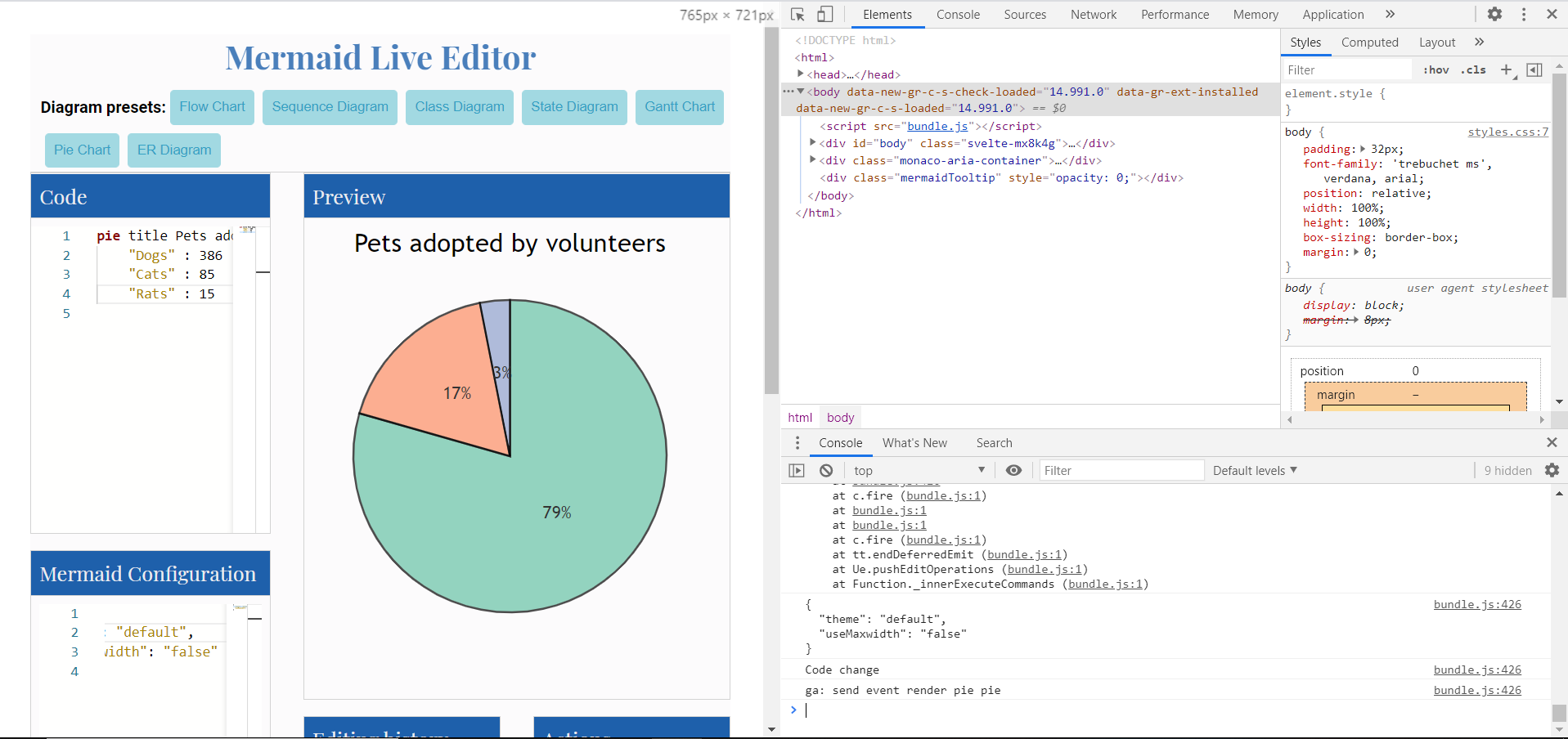
Task: Add new style rule plus icon
Action: pyautogui.click(x=1507, y=70)
